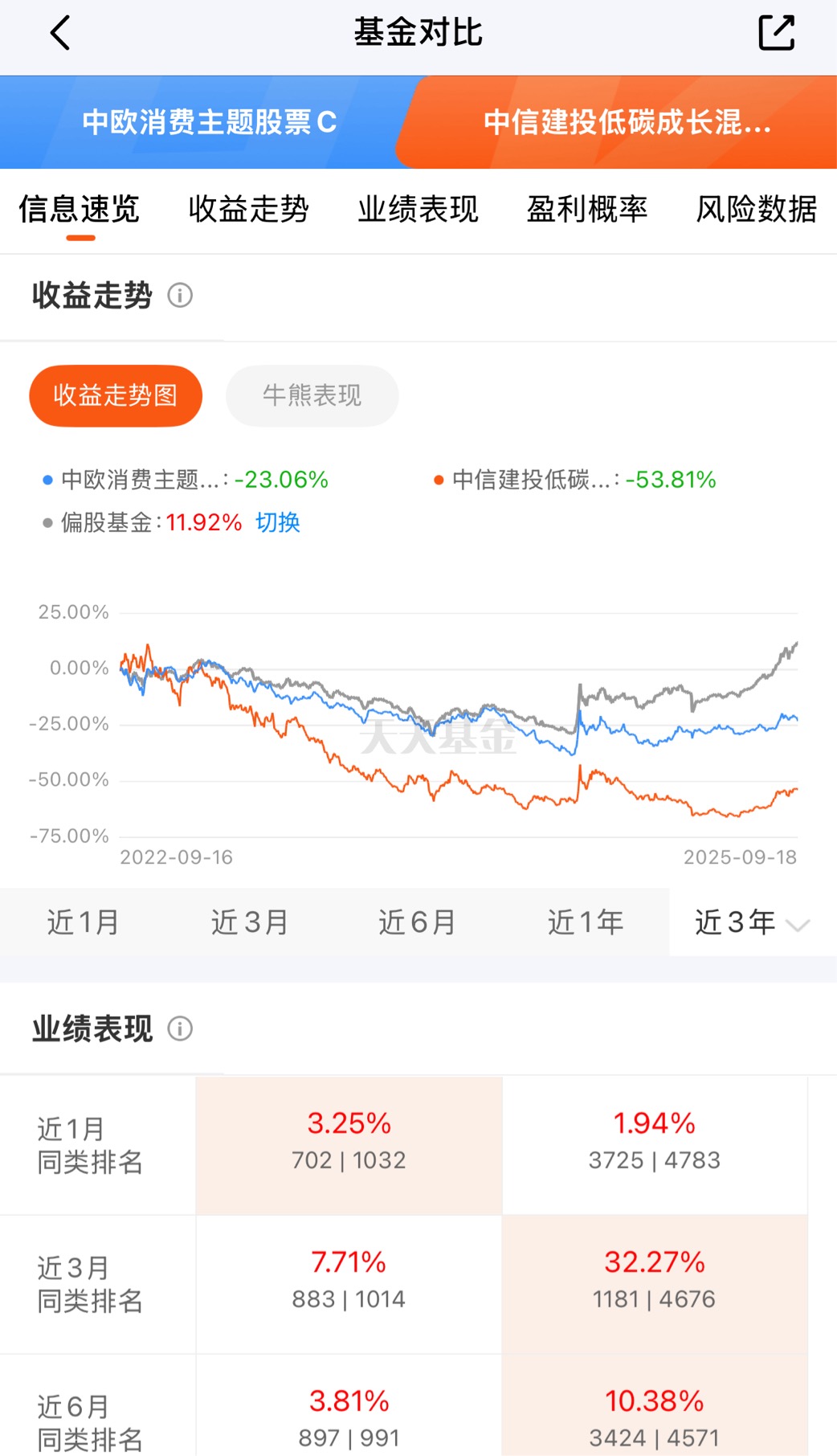
Task: Choose the 近1年 time range
Action: coord(586,922)
